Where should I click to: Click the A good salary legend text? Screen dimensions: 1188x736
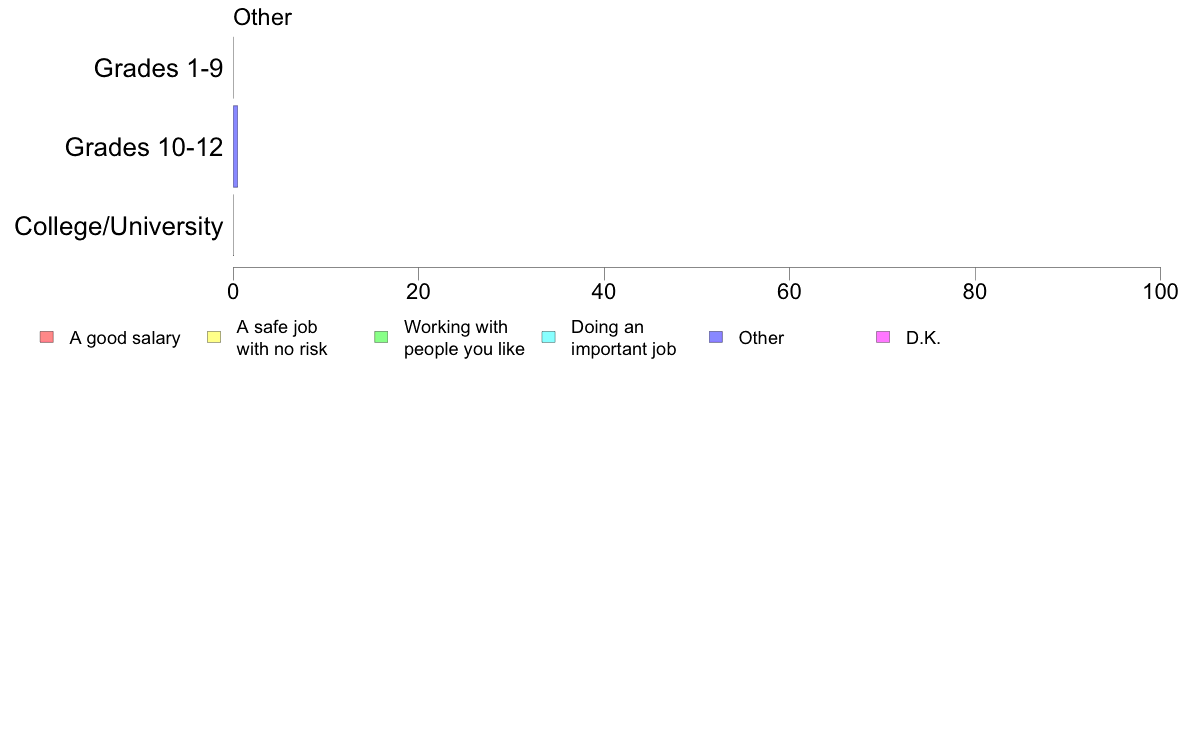(125, 338)
